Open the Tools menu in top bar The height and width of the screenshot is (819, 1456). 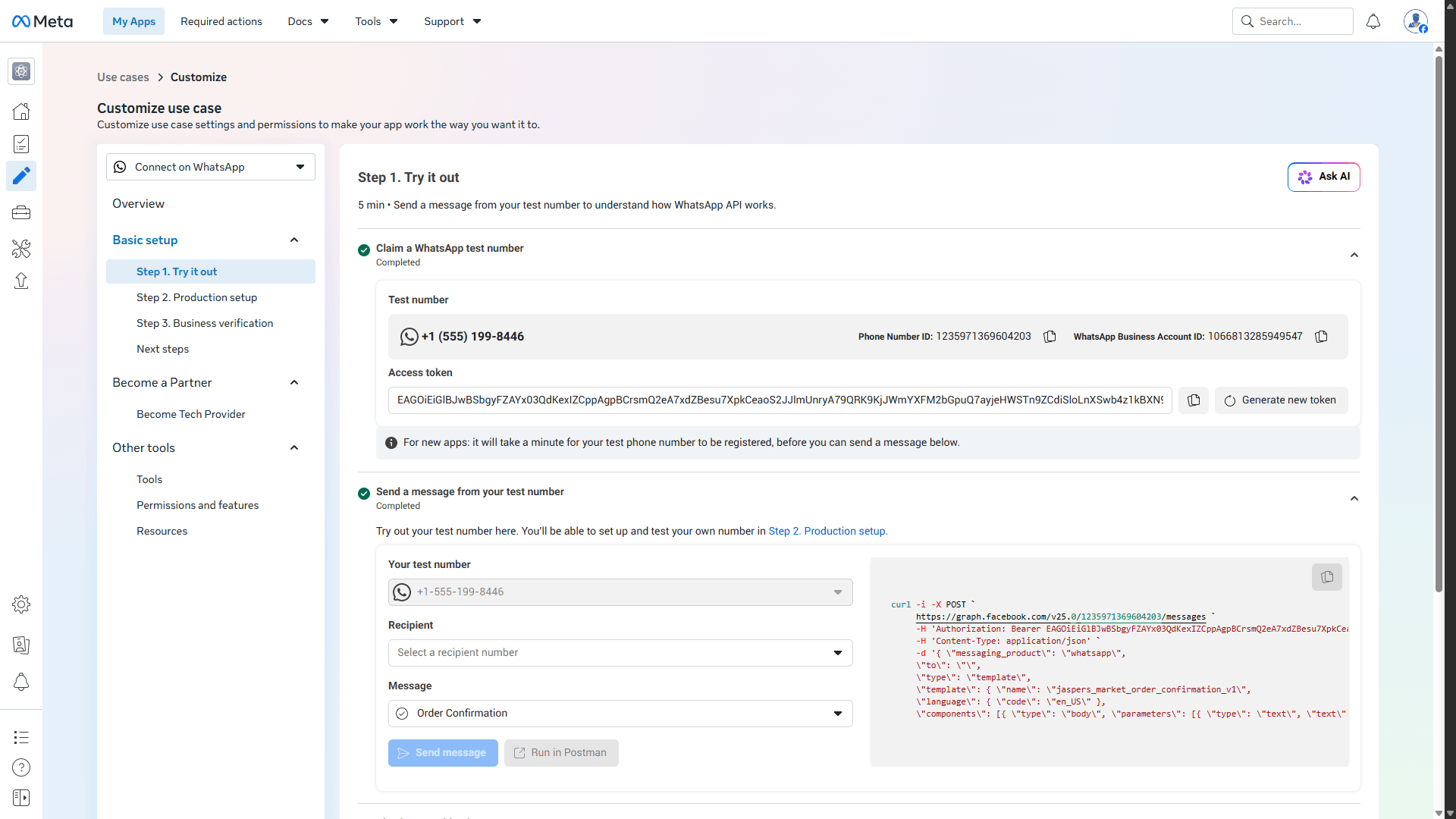pyautogui.click(x=376, y=21)
